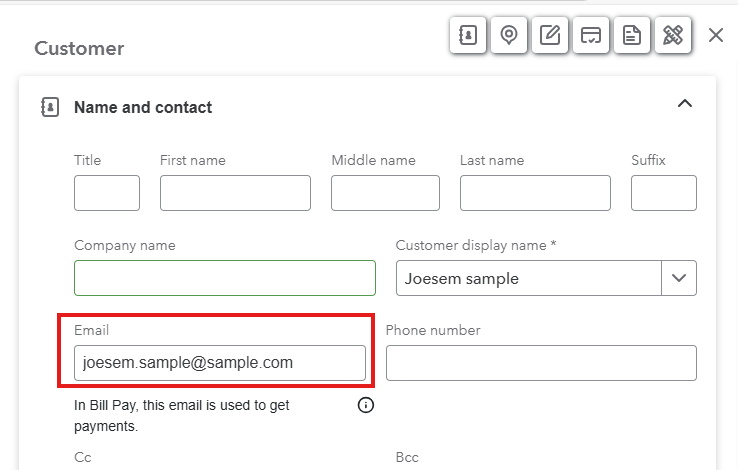Focus the Suffix field
The image size is (738, 470).
664,193
